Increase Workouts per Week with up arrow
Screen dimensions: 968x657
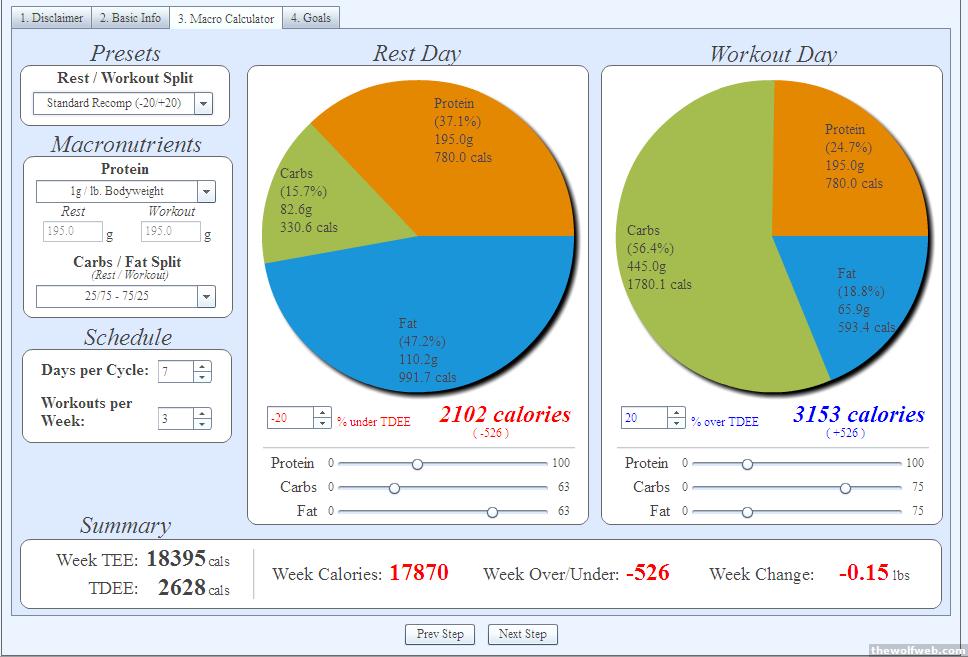point(203,412)
